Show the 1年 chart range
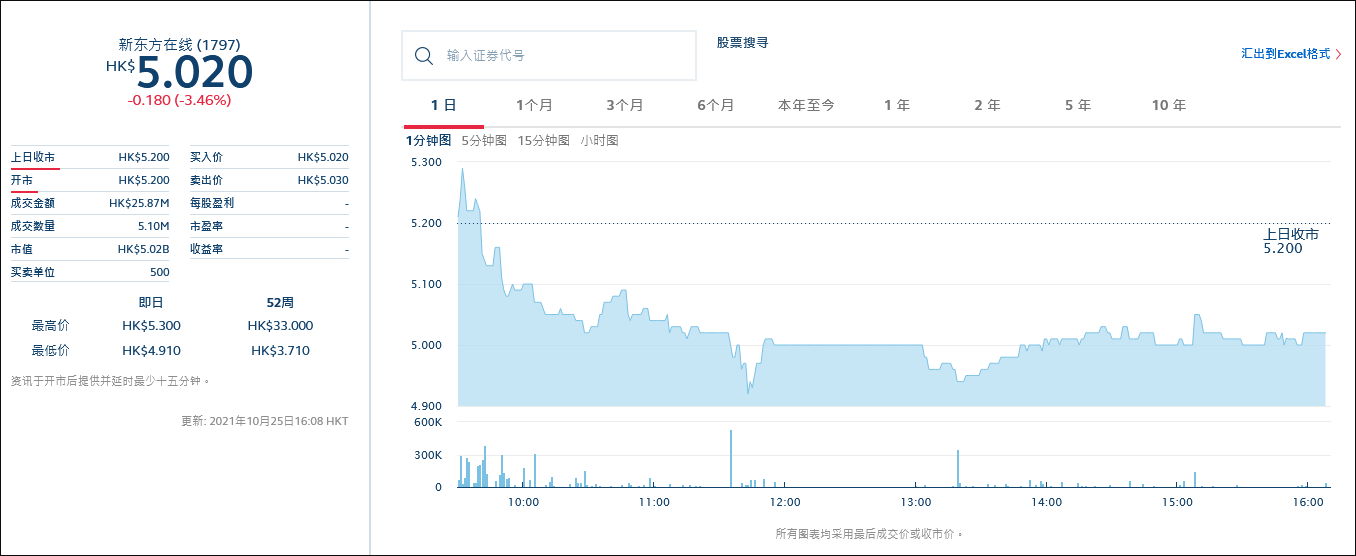 (x=897, y=105)
